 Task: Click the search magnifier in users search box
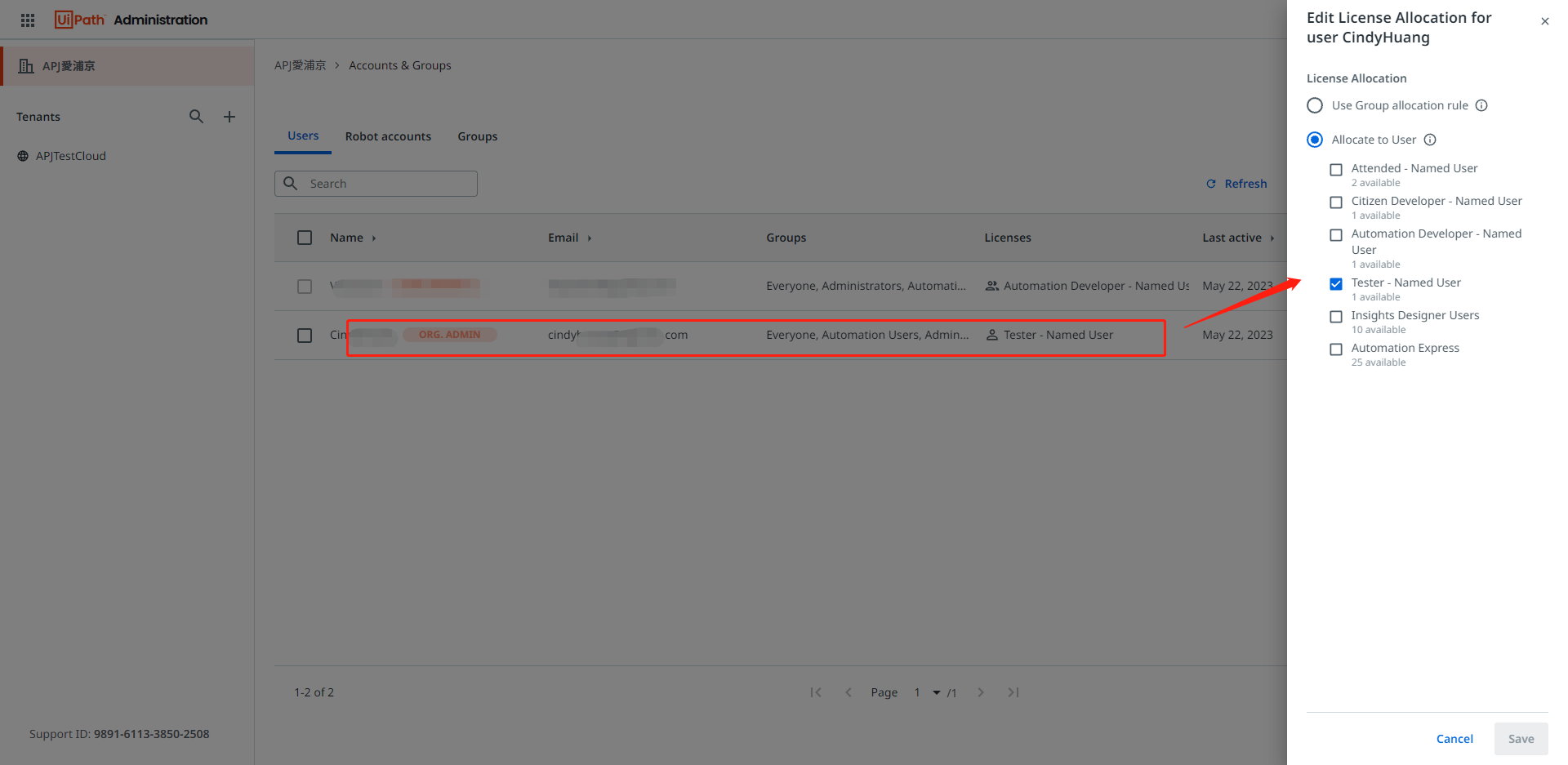pyautogui.click(x=290, y=184)
